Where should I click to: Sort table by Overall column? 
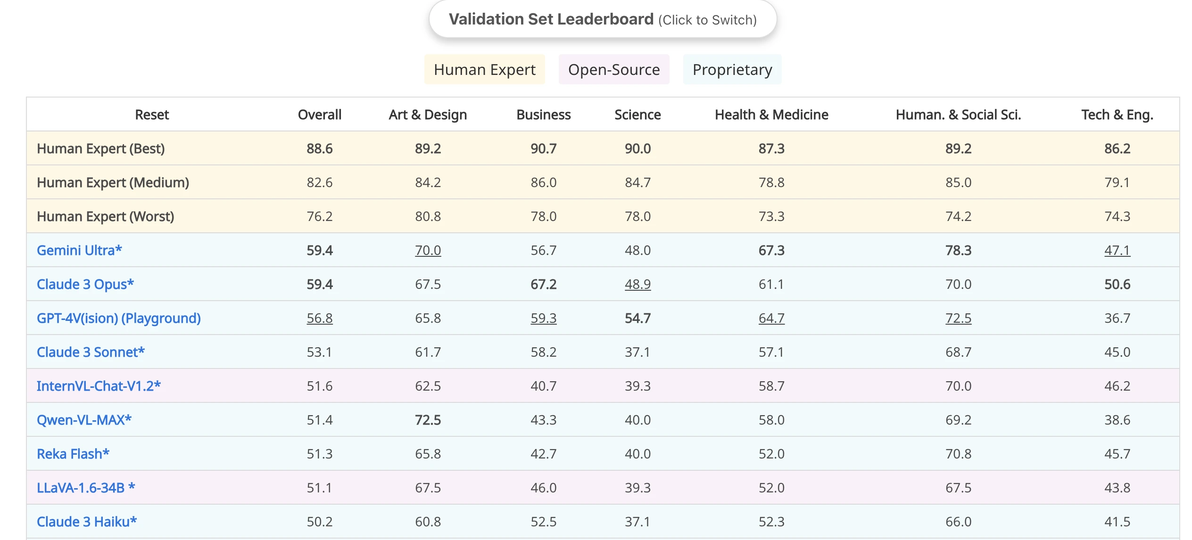[x=319, y=115]
